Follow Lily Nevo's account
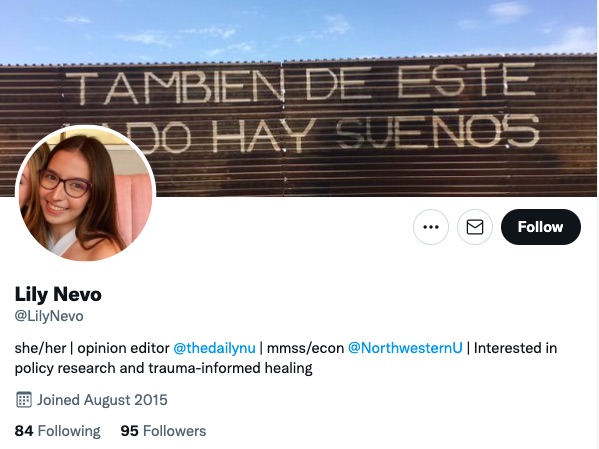 pyautogui.click(x=541, y=227)
